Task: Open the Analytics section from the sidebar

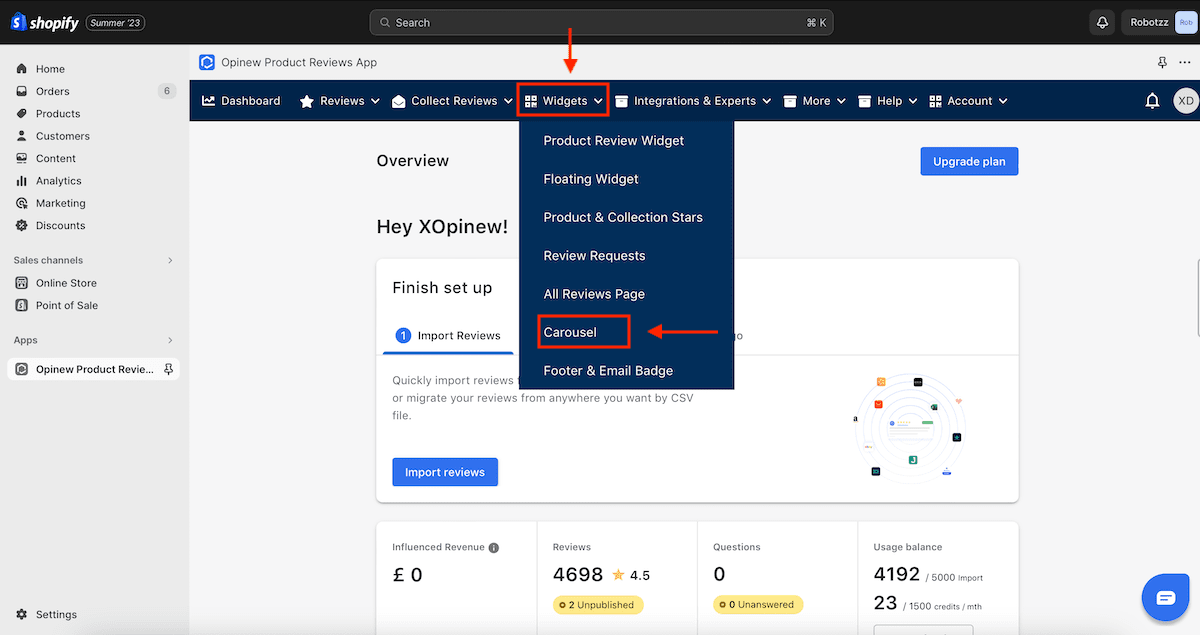Action: tap(59, 180)
